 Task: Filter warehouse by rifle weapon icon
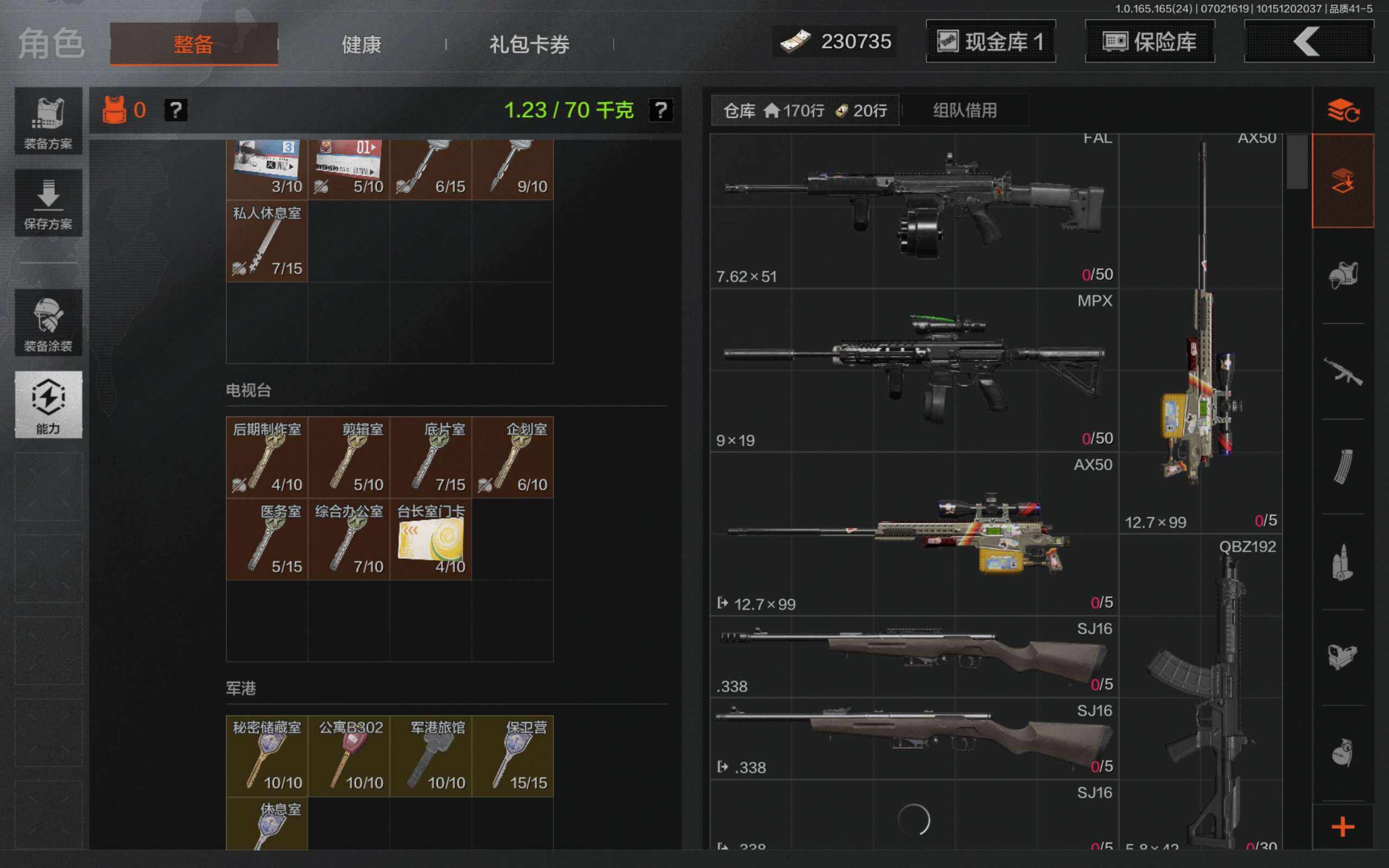click(1342, 372)
